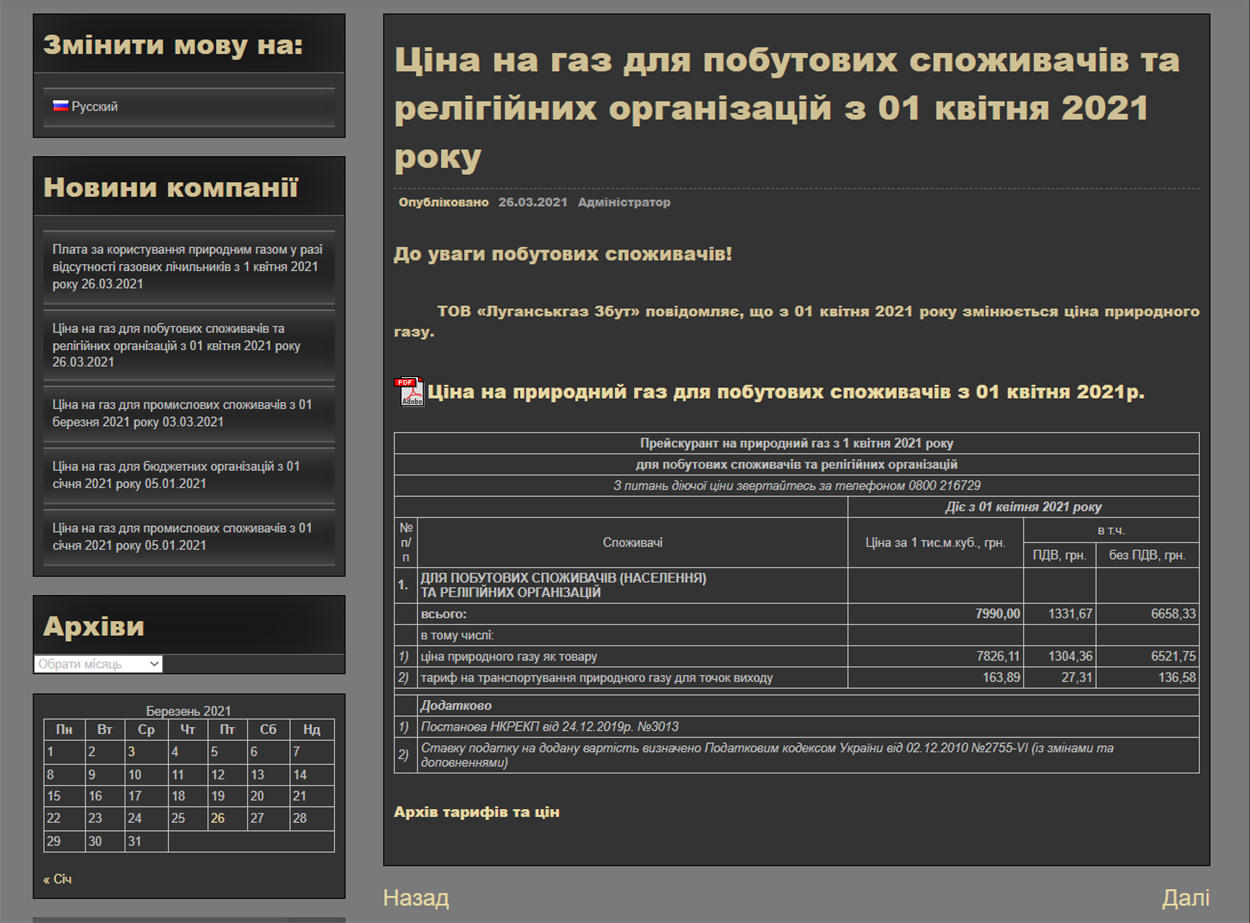Click 'Ціна за 1 тис.м.куб., грн.' header
1250x923 pixels.
click(x=935, y=543)
